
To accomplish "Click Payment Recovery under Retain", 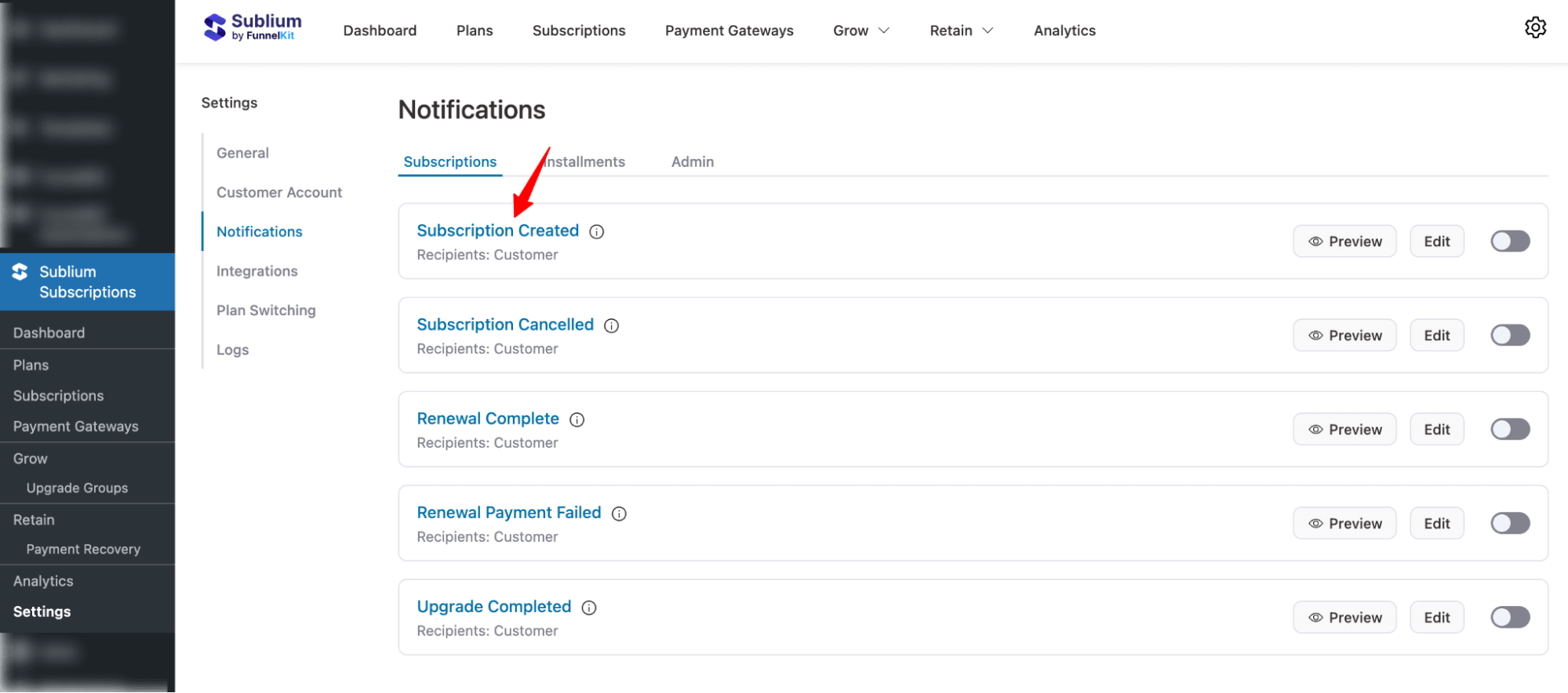I will click(83, 549).
